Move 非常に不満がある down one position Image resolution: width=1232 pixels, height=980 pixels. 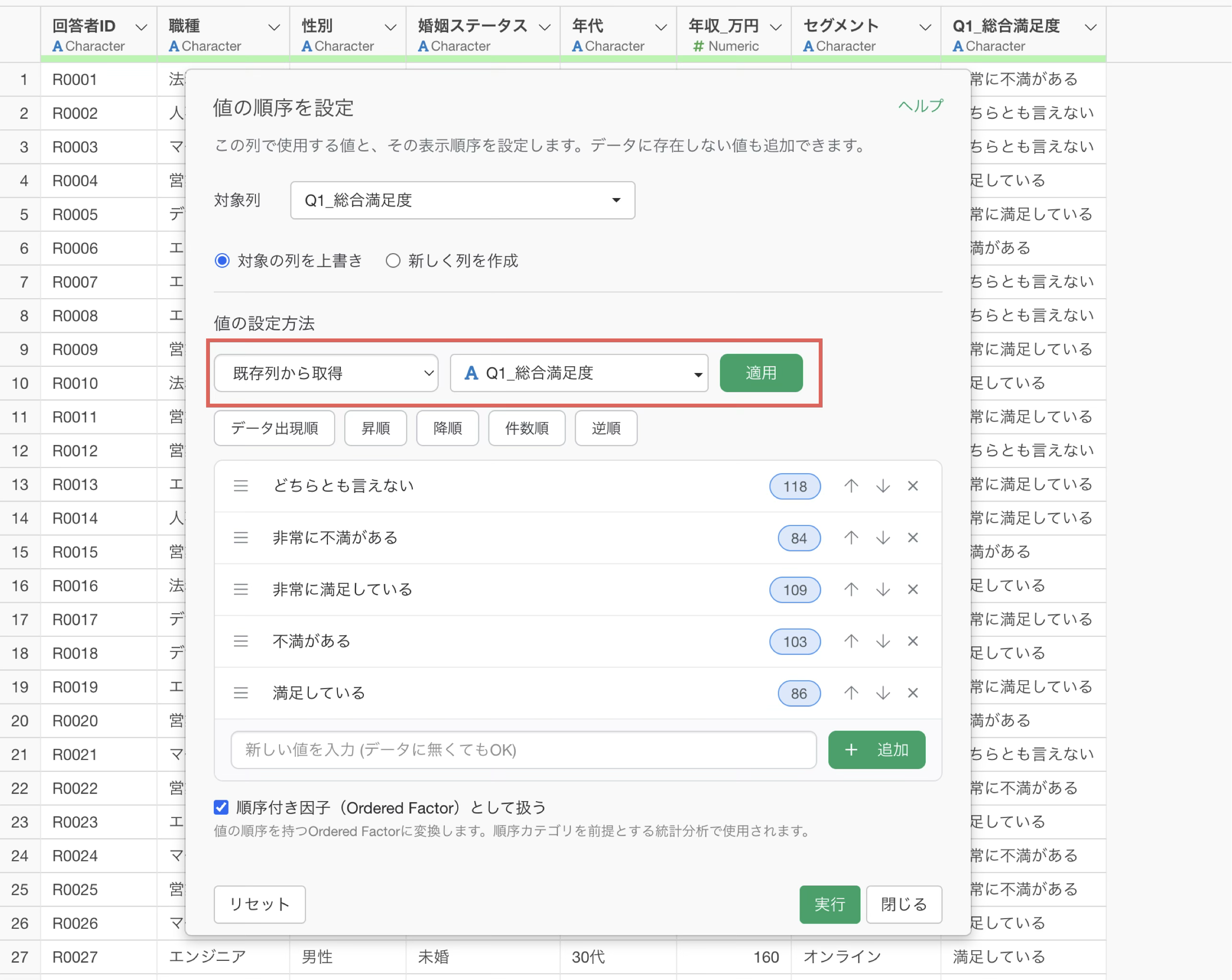pyautogui.click(x=883, y=538)
